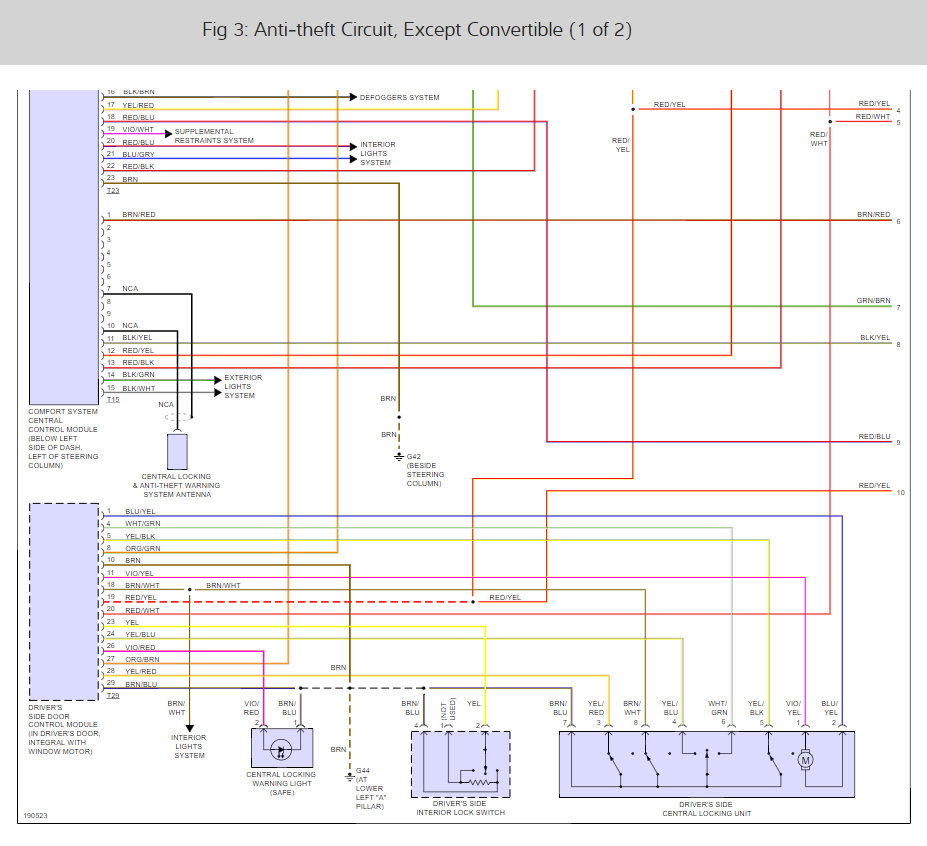
Task: Click the 'BRN/BLU' label at door module pin 29
Action: tap(141, 685)
